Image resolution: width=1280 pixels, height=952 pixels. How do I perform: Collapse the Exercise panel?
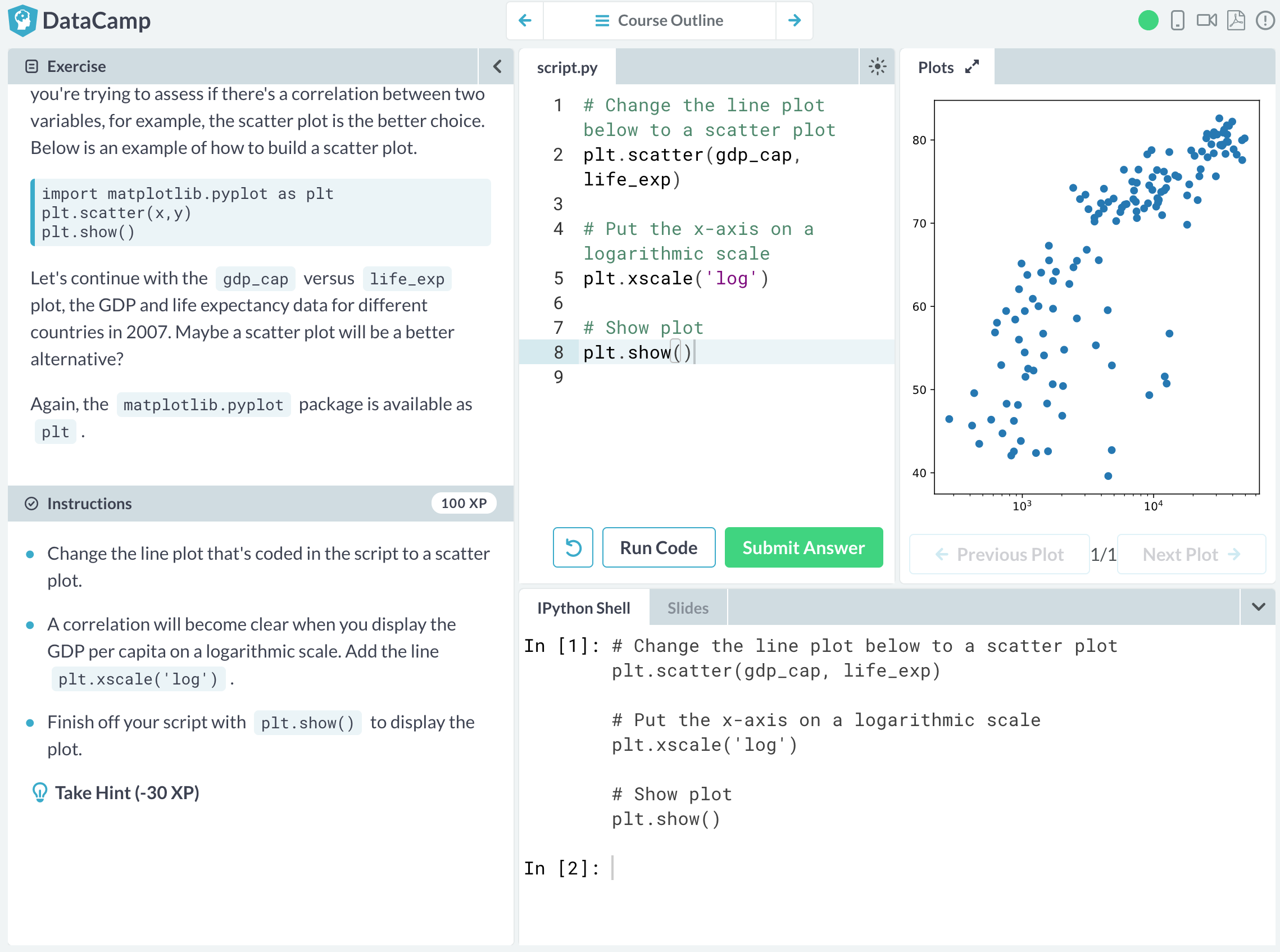[x=497, y=66]
